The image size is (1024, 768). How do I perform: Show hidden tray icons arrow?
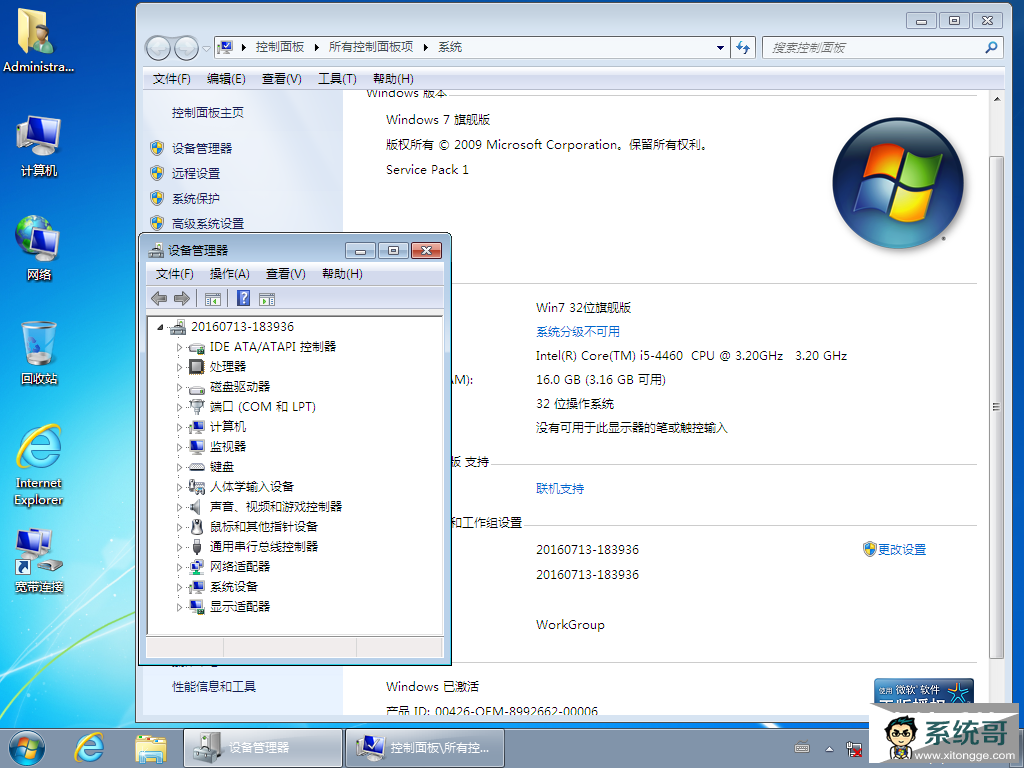pyautogui.click(x=829, y=749)
